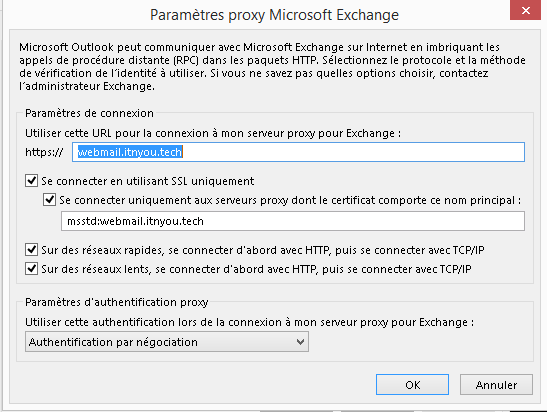Click the 'Utiliser cette URL' label
The height and width of the screenshot is (412, 547).
pyautogui.click(x=213, y=133)
